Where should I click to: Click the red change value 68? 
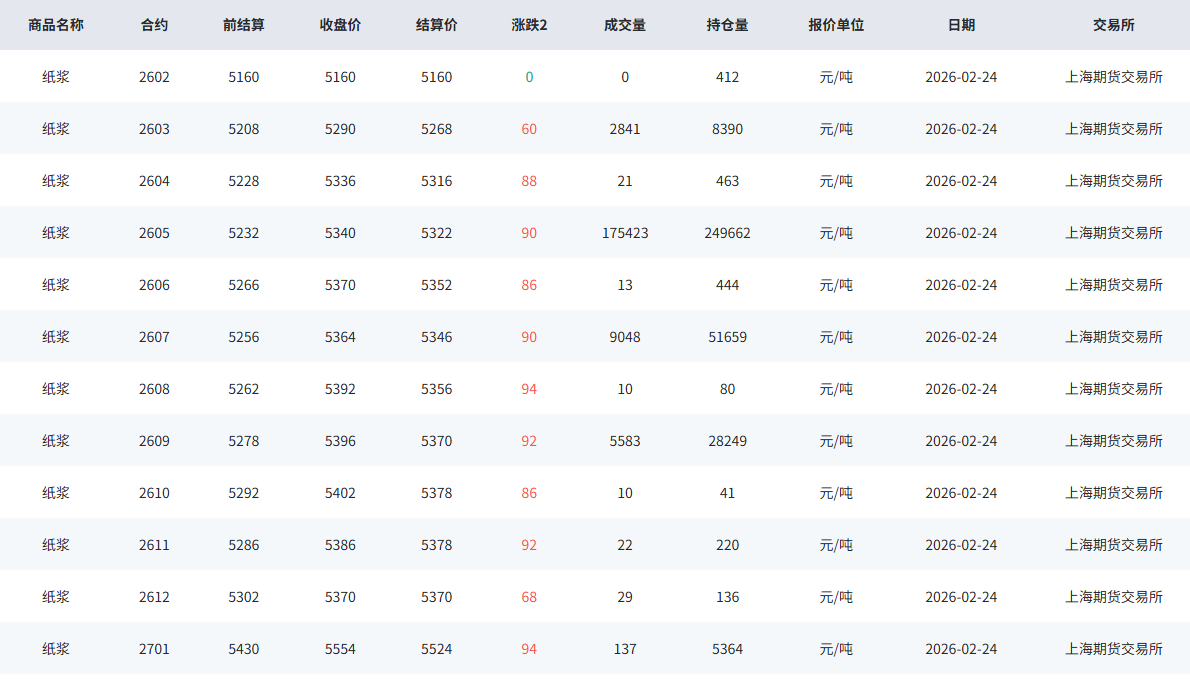(x=529, y=597)
